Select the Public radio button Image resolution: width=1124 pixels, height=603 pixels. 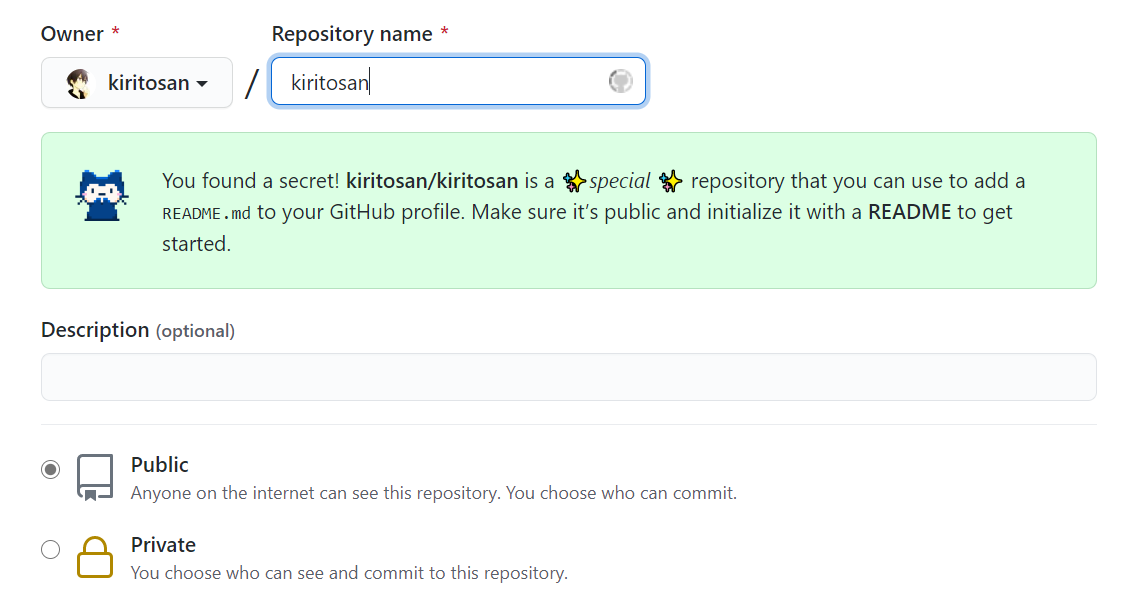[x=50, y=469]
